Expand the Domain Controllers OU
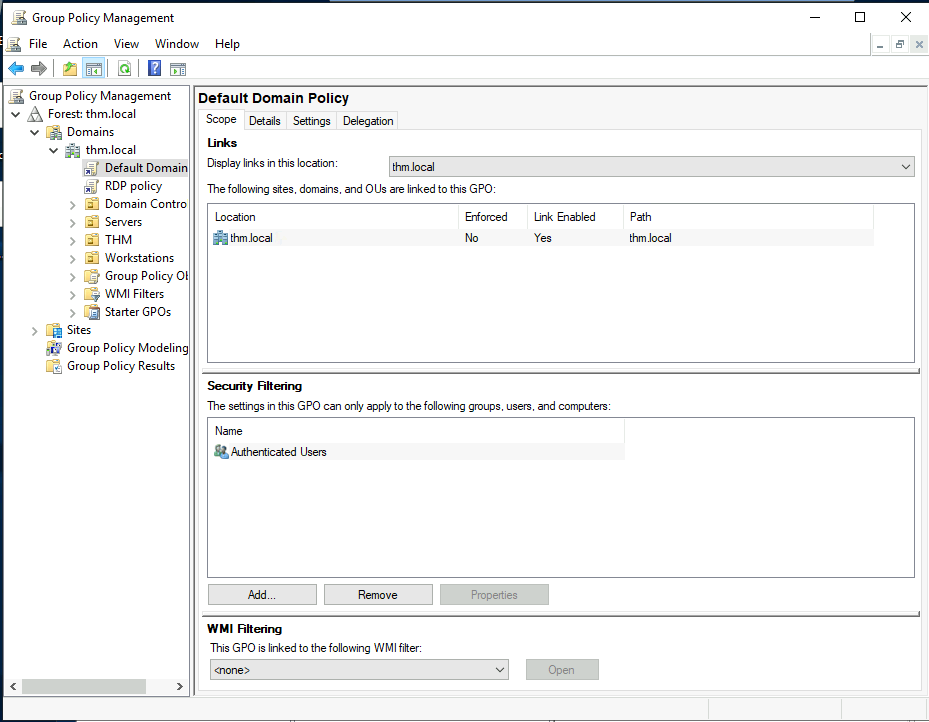Image resolution: width=929 pixels, height=722 pixels. tap(73, 205)
